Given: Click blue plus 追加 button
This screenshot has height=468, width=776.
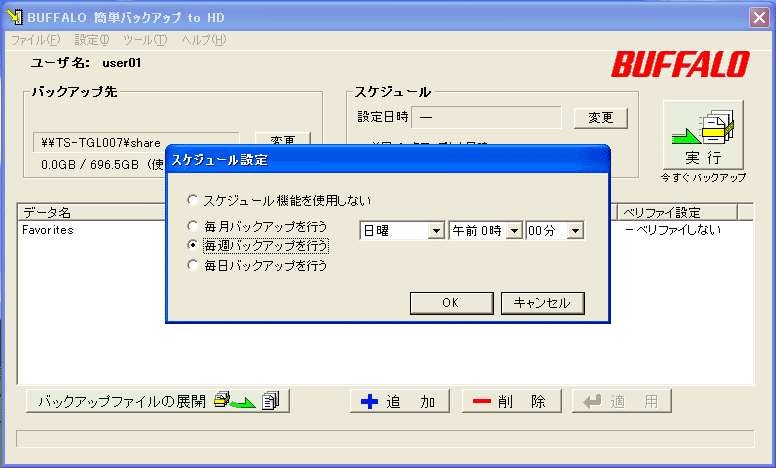Looking at the screenshot, I should (x=400, y=401).
